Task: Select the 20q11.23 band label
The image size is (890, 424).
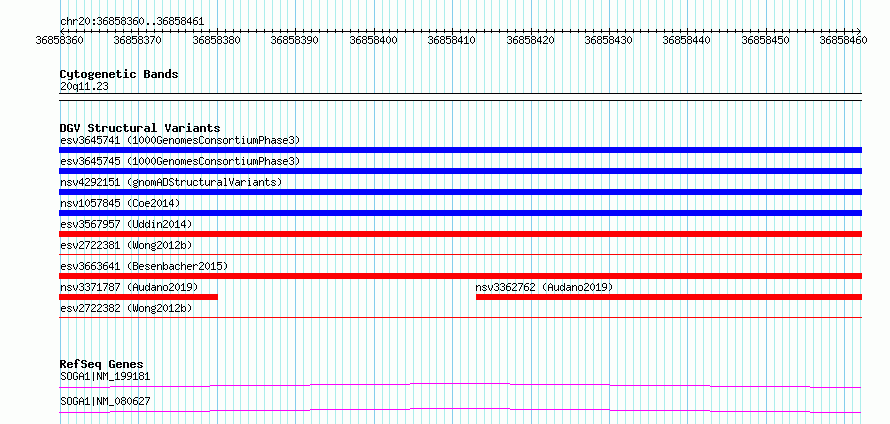Action: (x=84, y=87)
